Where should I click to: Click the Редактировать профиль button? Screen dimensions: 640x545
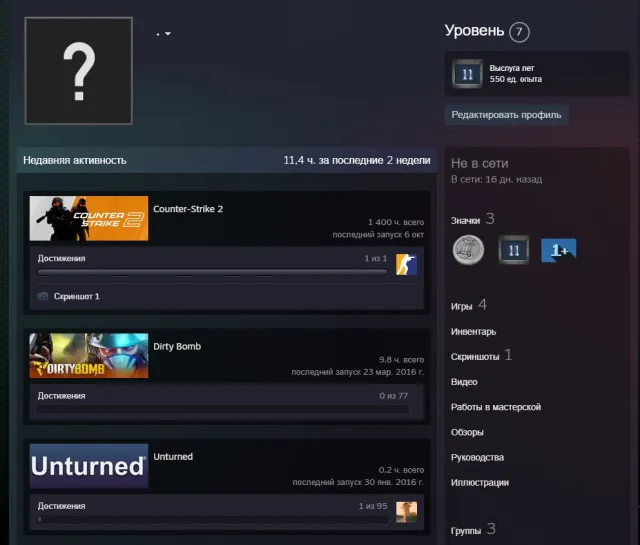tap(506, 115)
